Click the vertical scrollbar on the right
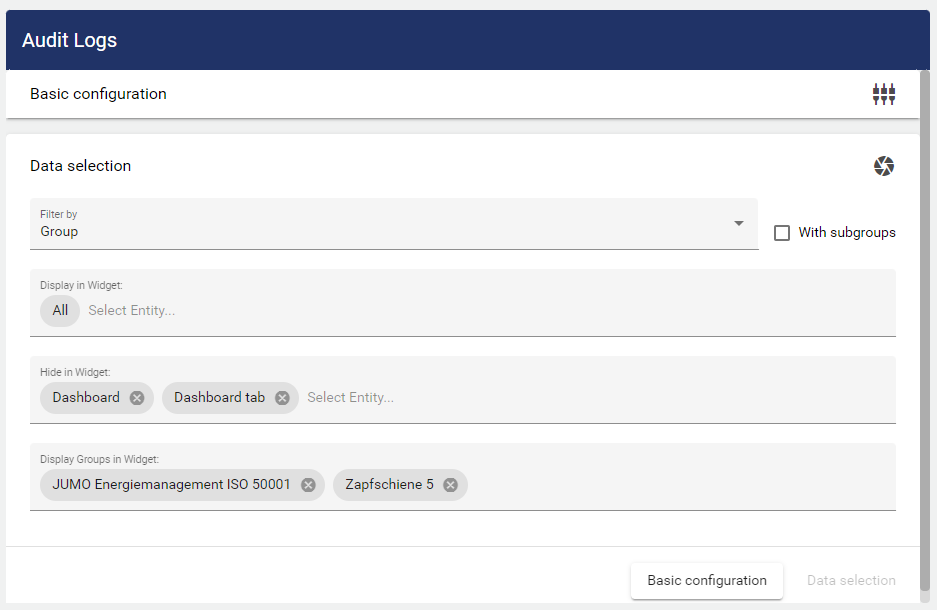This screenshot has height=610, width=937. click(925, 300)
